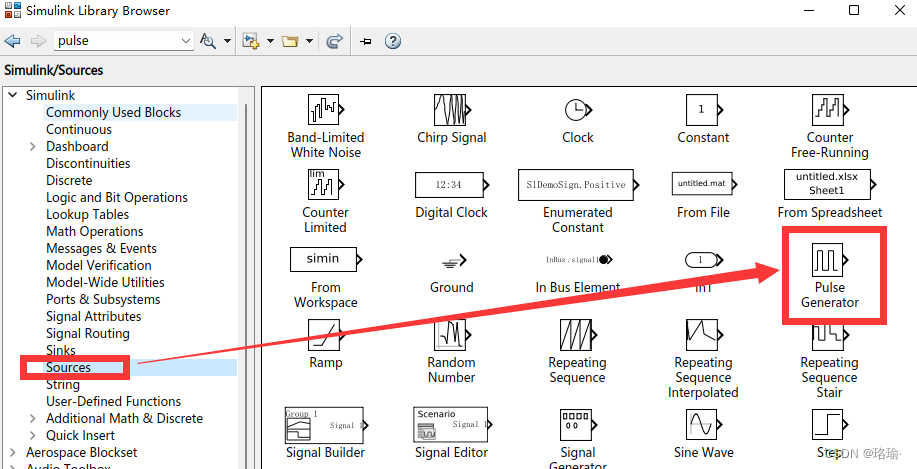
Task: Select the Constant block icon
Action: (705, 110)
